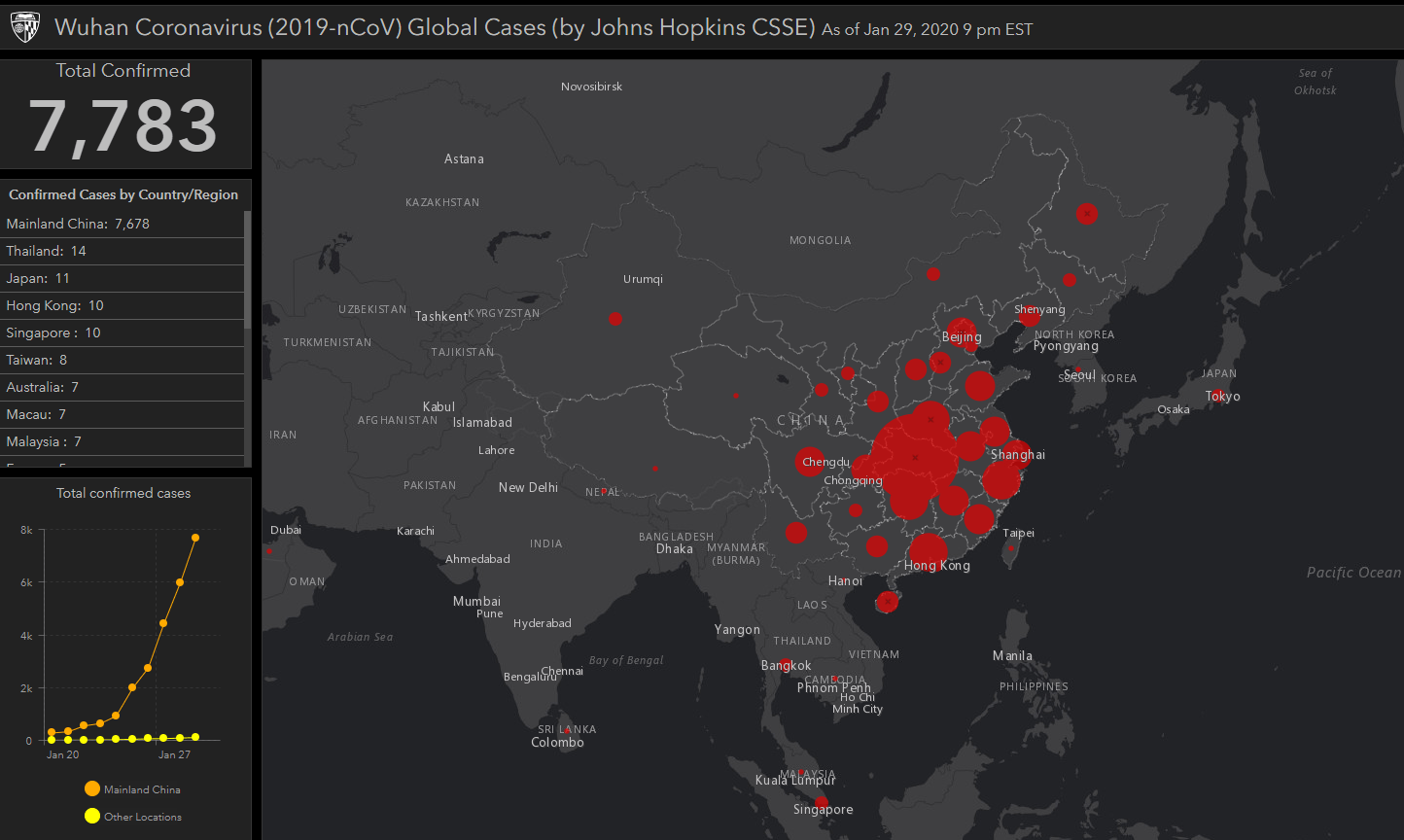Image resolution: width=1404 pixels, height=840 pixels.
Task: Click the Johns Hopkins shield logo
Action: coord(25,28)
